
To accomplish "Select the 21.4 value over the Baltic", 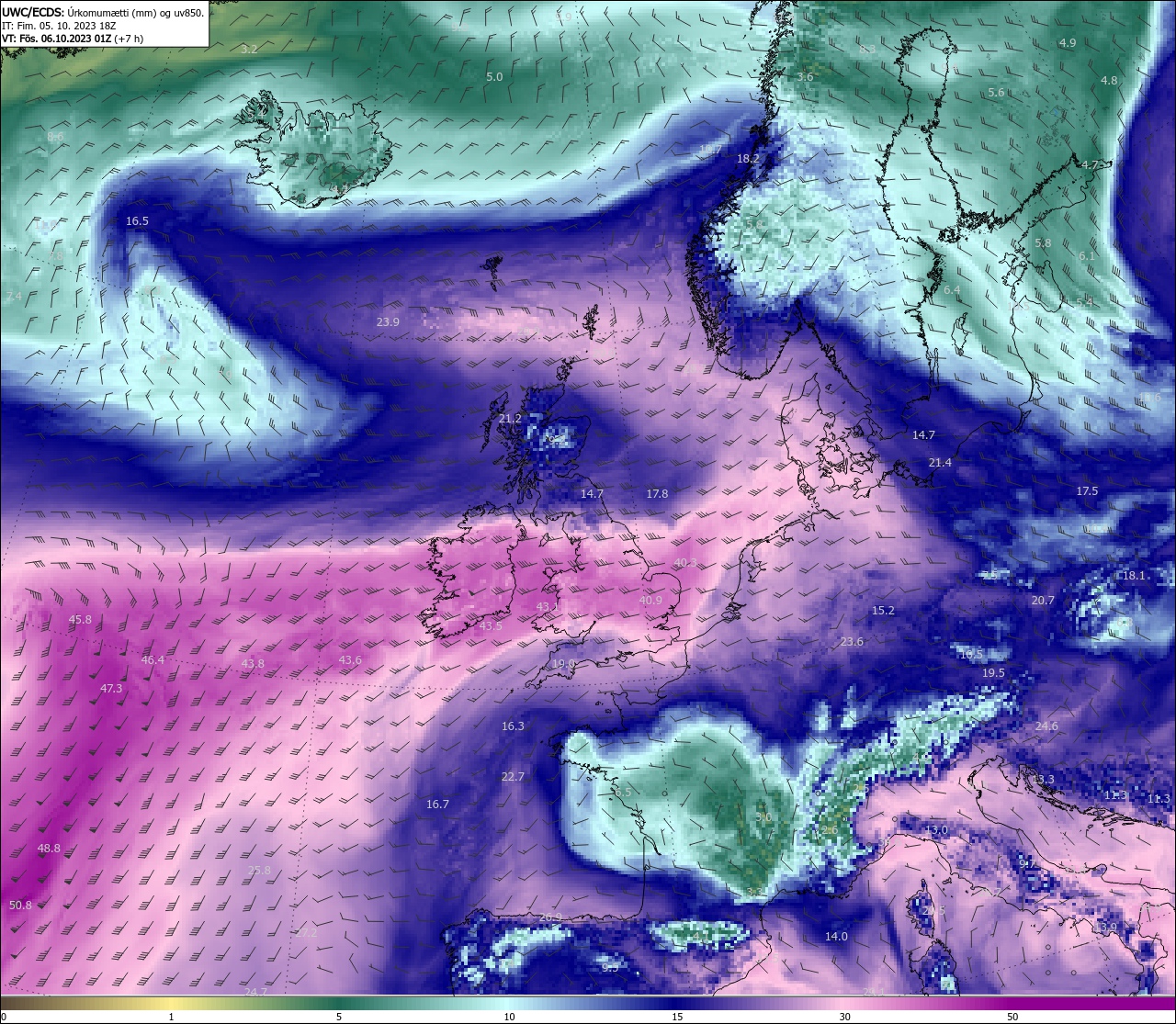I will pyautogui.click(x=940, y=463).
